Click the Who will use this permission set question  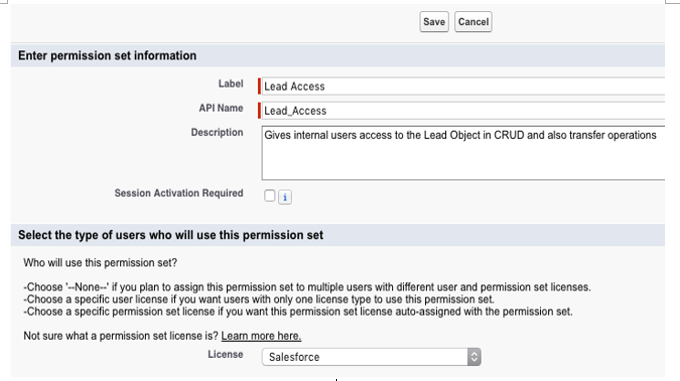pos(100,263)
